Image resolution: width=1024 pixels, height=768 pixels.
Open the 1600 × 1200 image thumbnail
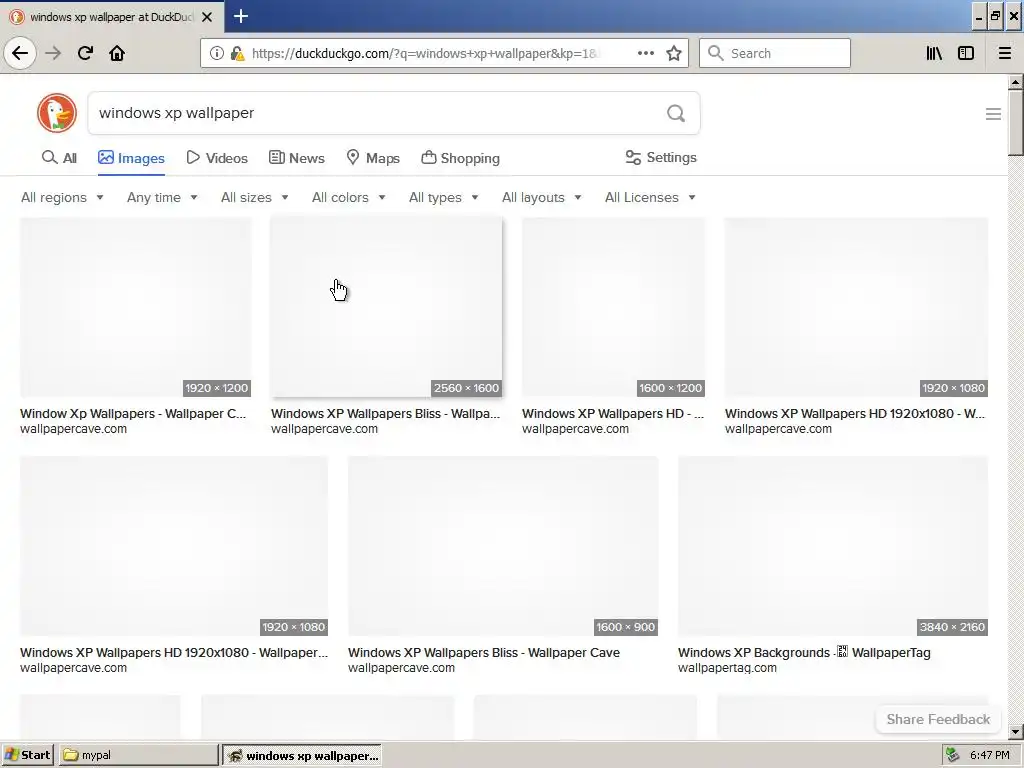pos(613,307)
